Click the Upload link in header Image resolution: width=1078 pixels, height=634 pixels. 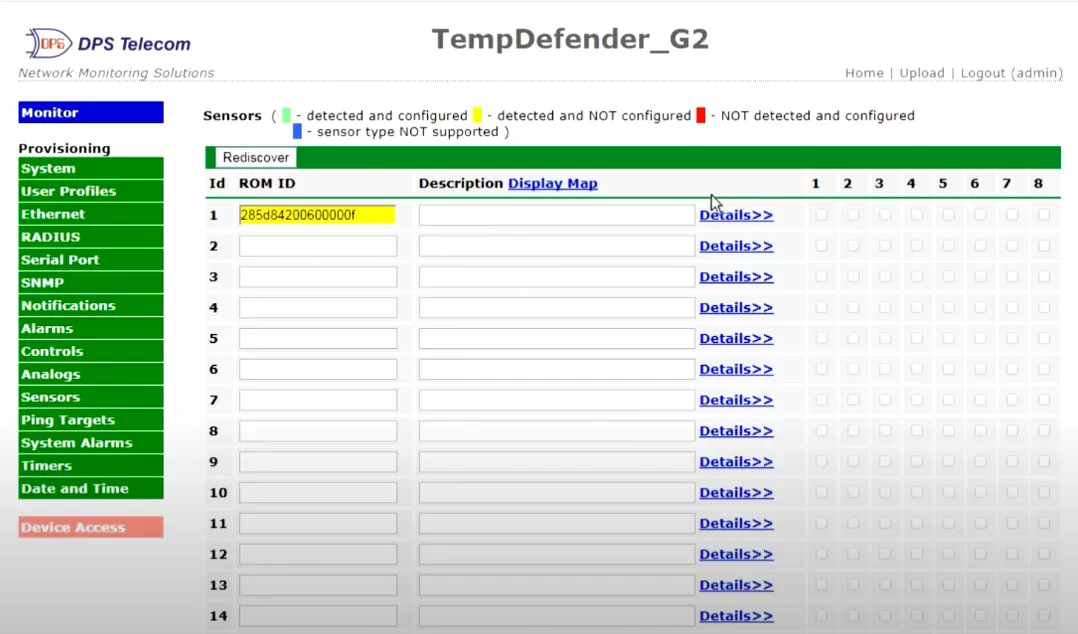[x=921, y=73]
